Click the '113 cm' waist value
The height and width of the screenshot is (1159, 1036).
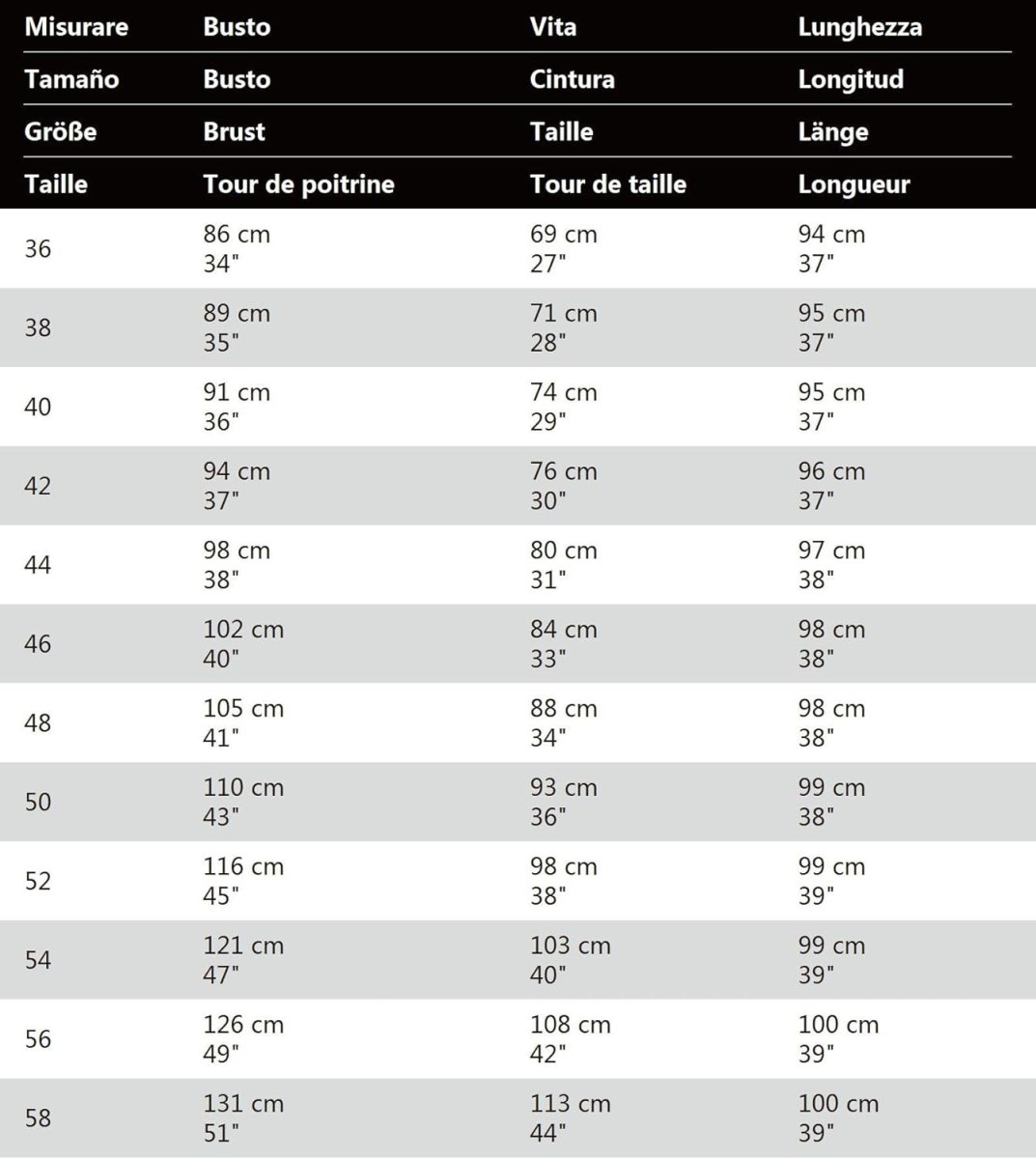(x=570, y=1104)
